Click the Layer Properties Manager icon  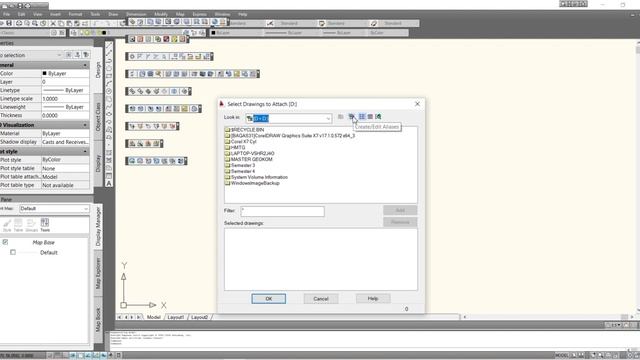(x=73, y=33)
